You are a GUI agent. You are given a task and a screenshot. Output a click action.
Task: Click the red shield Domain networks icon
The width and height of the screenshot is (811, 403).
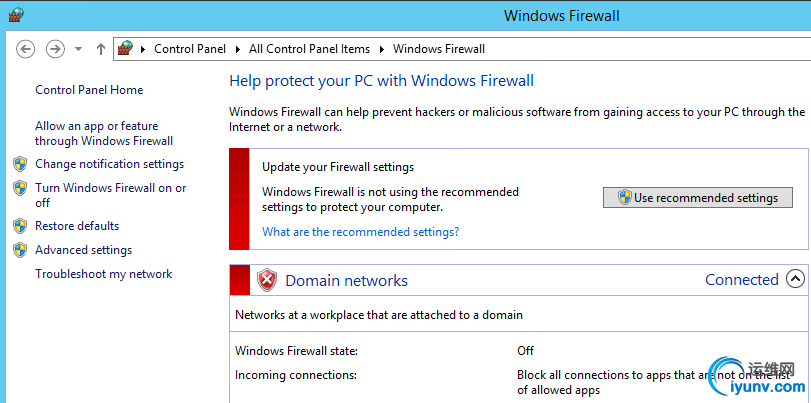pos(267,281)
